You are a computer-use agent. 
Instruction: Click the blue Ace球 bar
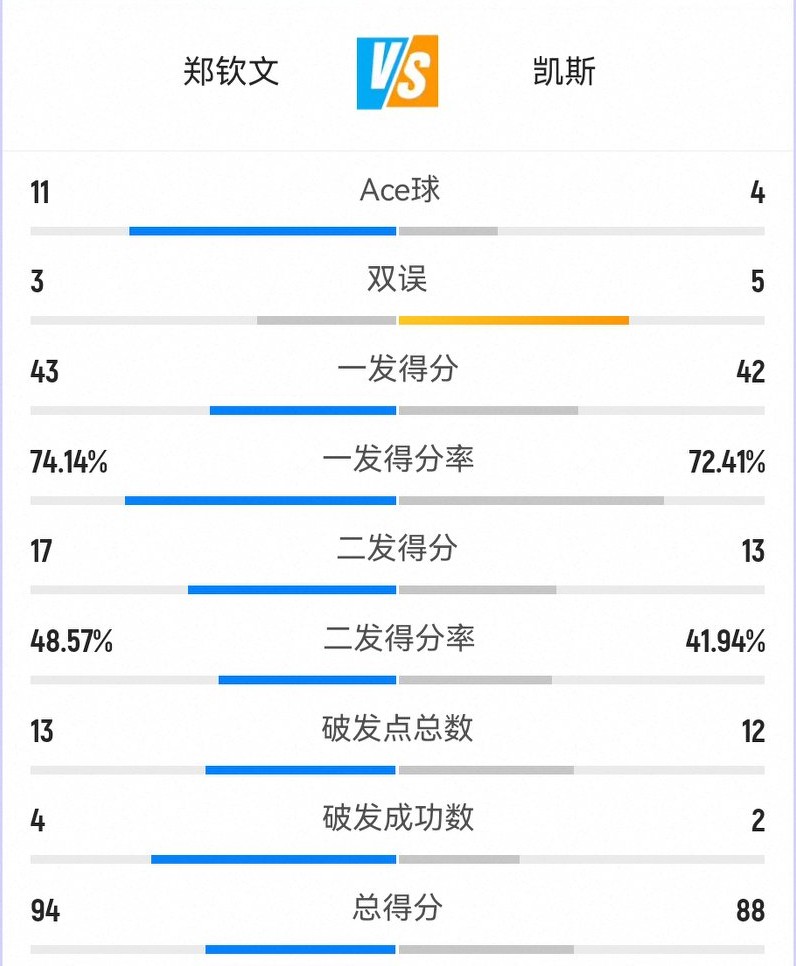point(263,231)
